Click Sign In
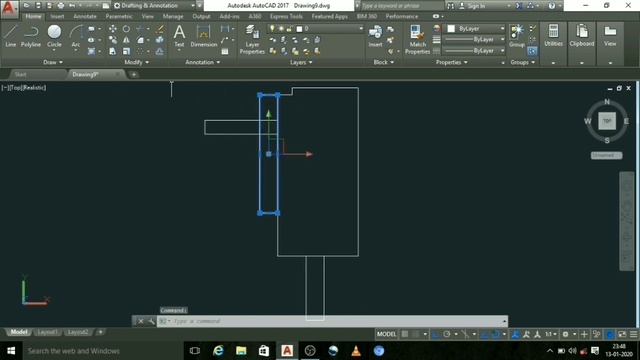The height and width of the screenshot is (360, 640). click(x=476, y=6)
